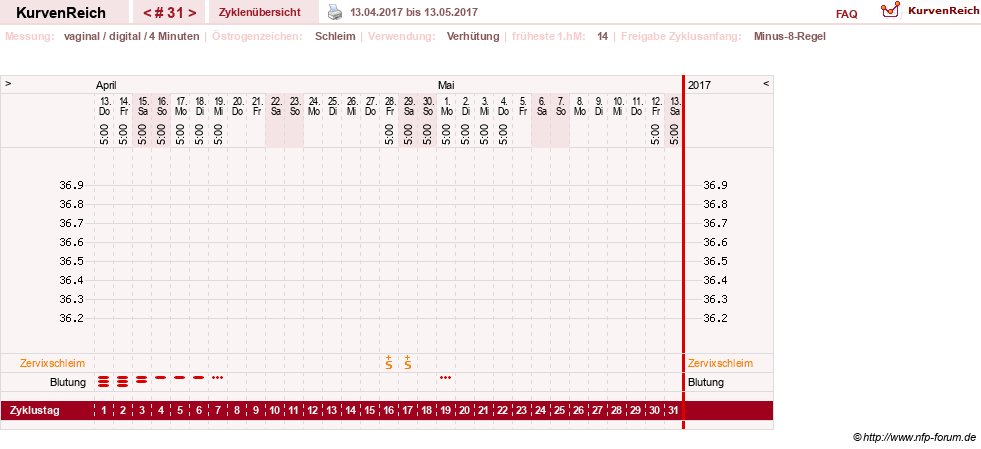The height and width of the screenshot is (449, 981).
Task: Select the light bleeding mark on cycle day 5
Action: point(180,377)
